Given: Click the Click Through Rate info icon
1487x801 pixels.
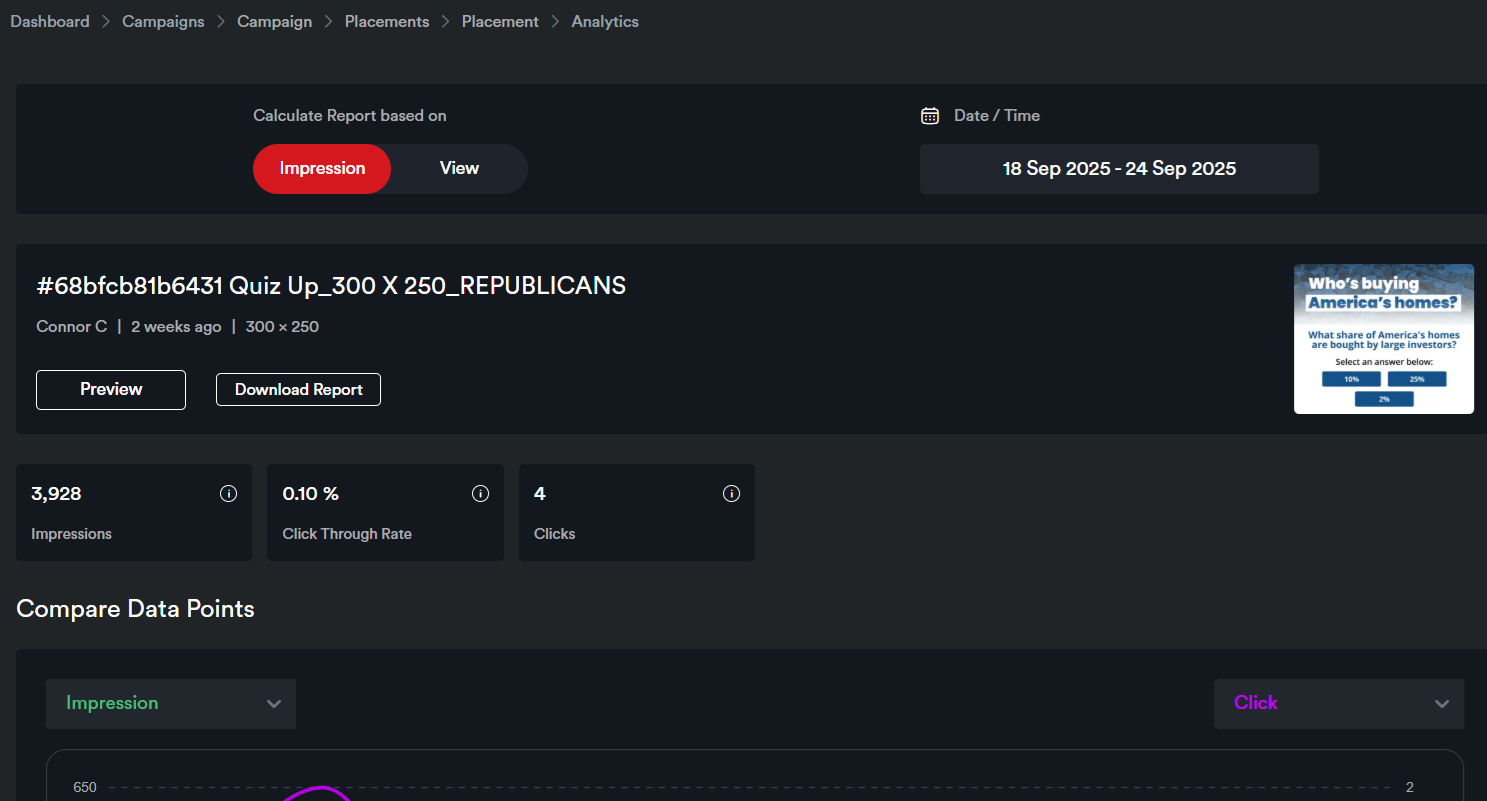Looking at the screenshot, I should click(480, 494).
